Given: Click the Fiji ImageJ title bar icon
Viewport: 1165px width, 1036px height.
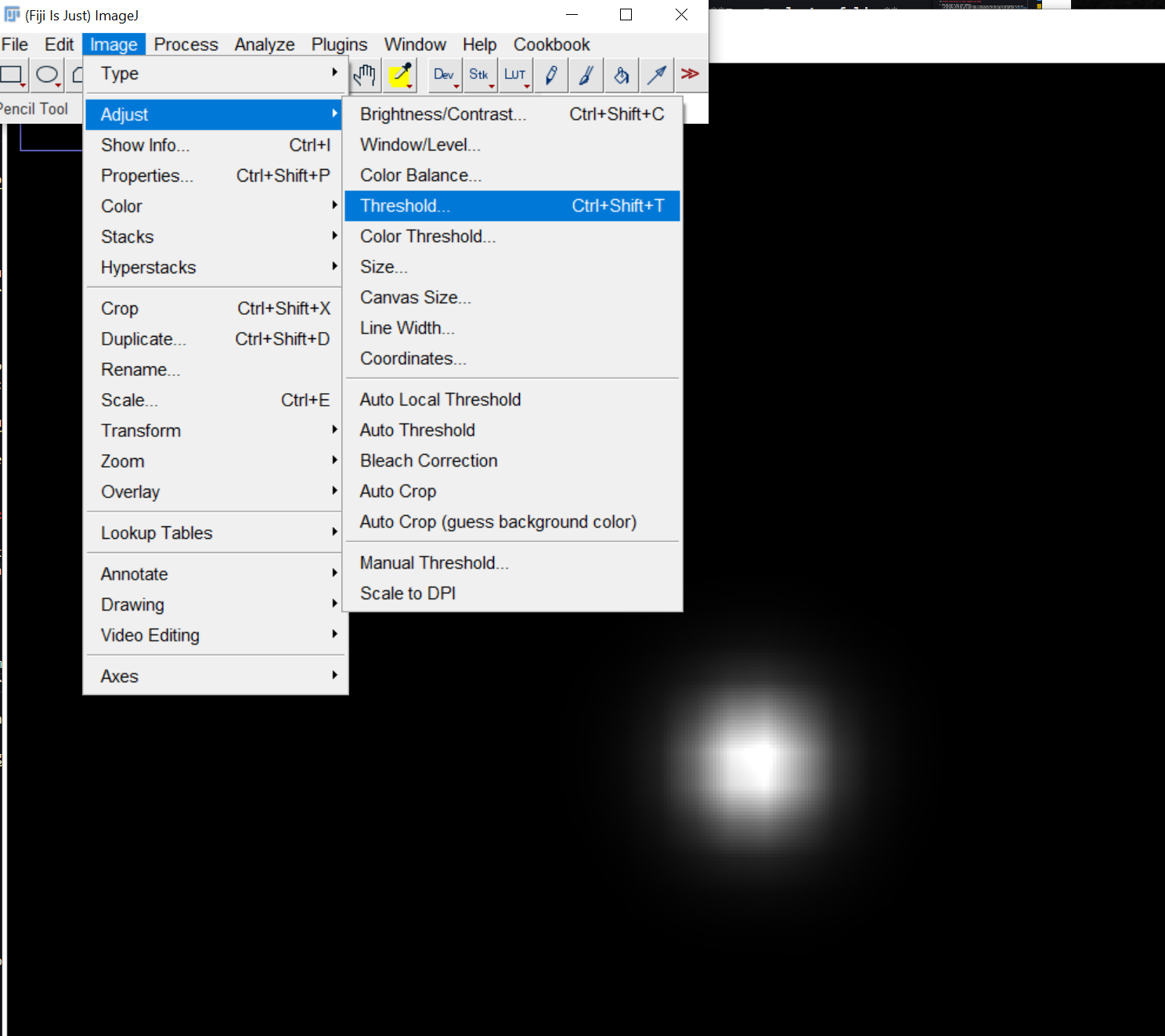Looking at the screenshot, I should point(13,15).
